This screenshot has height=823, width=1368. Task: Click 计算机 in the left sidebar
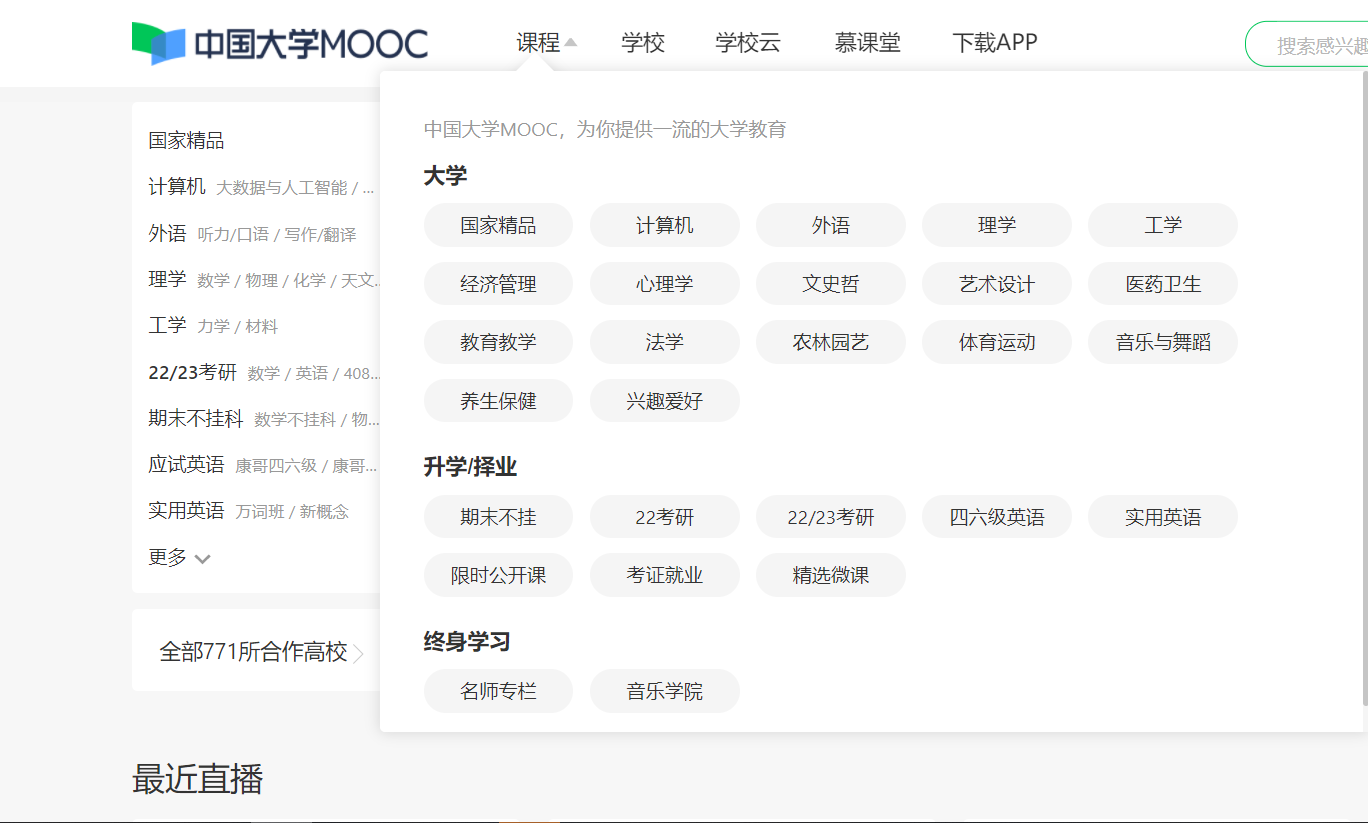coord(177,187)
